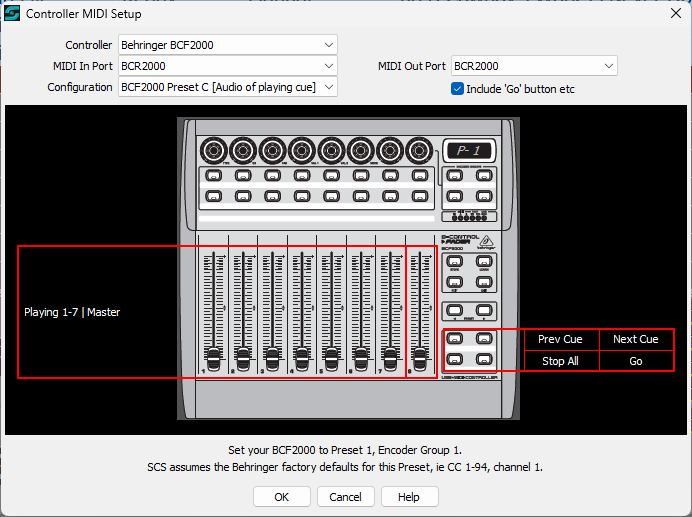692x517 pixels.
Task: Click the P- 1 preset display
Action: pos(469,151)
